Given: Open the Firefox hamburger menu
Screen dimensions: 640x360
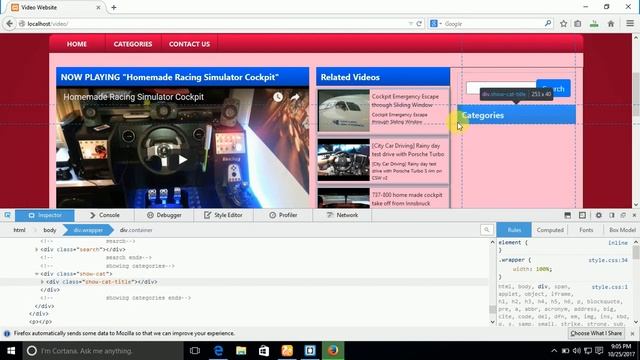Looking at the screenshot, I should (630, 24).
